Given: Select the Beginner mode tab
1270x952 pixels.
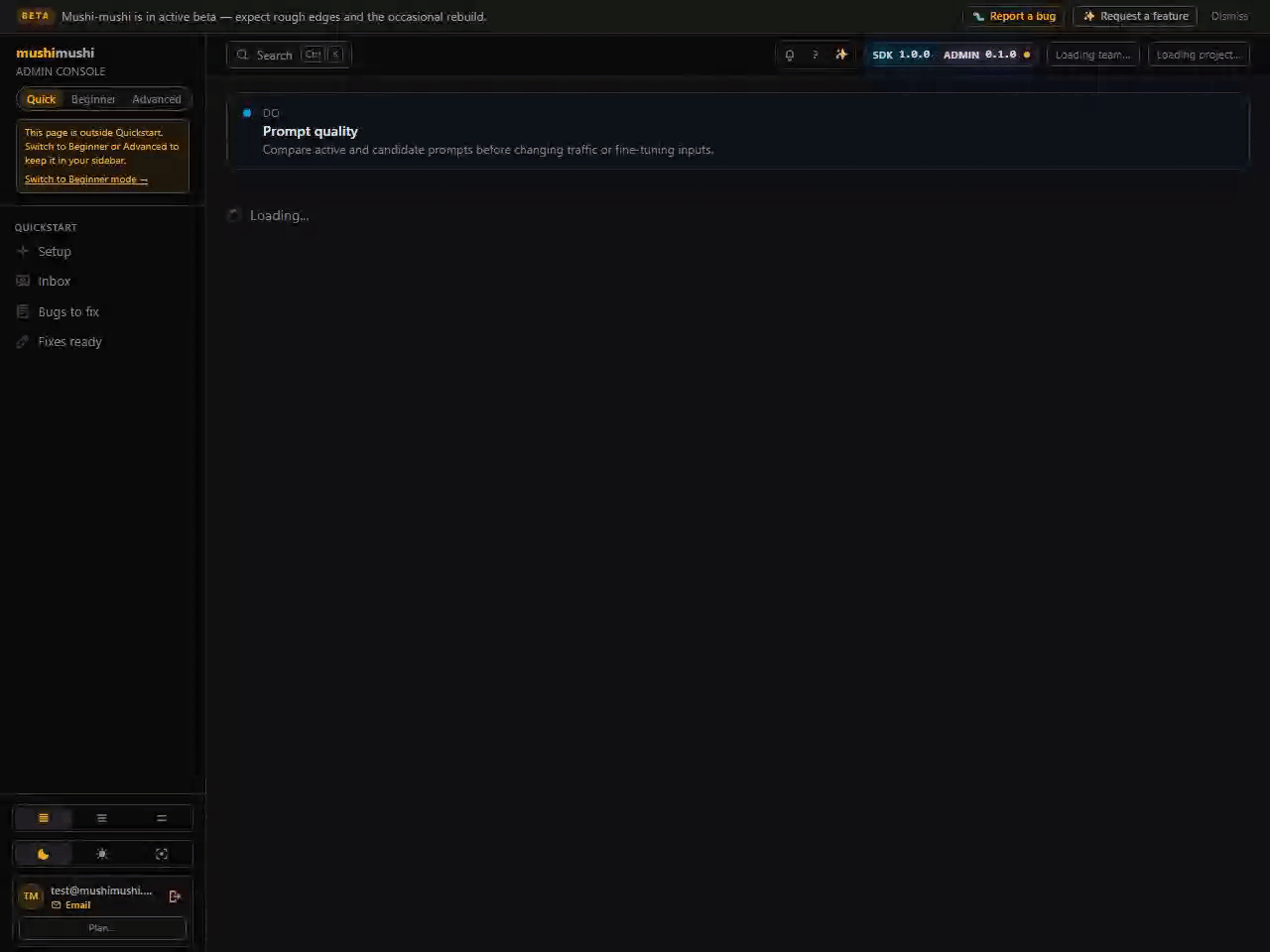Looking at the screenshot, I should click(93, 99).
